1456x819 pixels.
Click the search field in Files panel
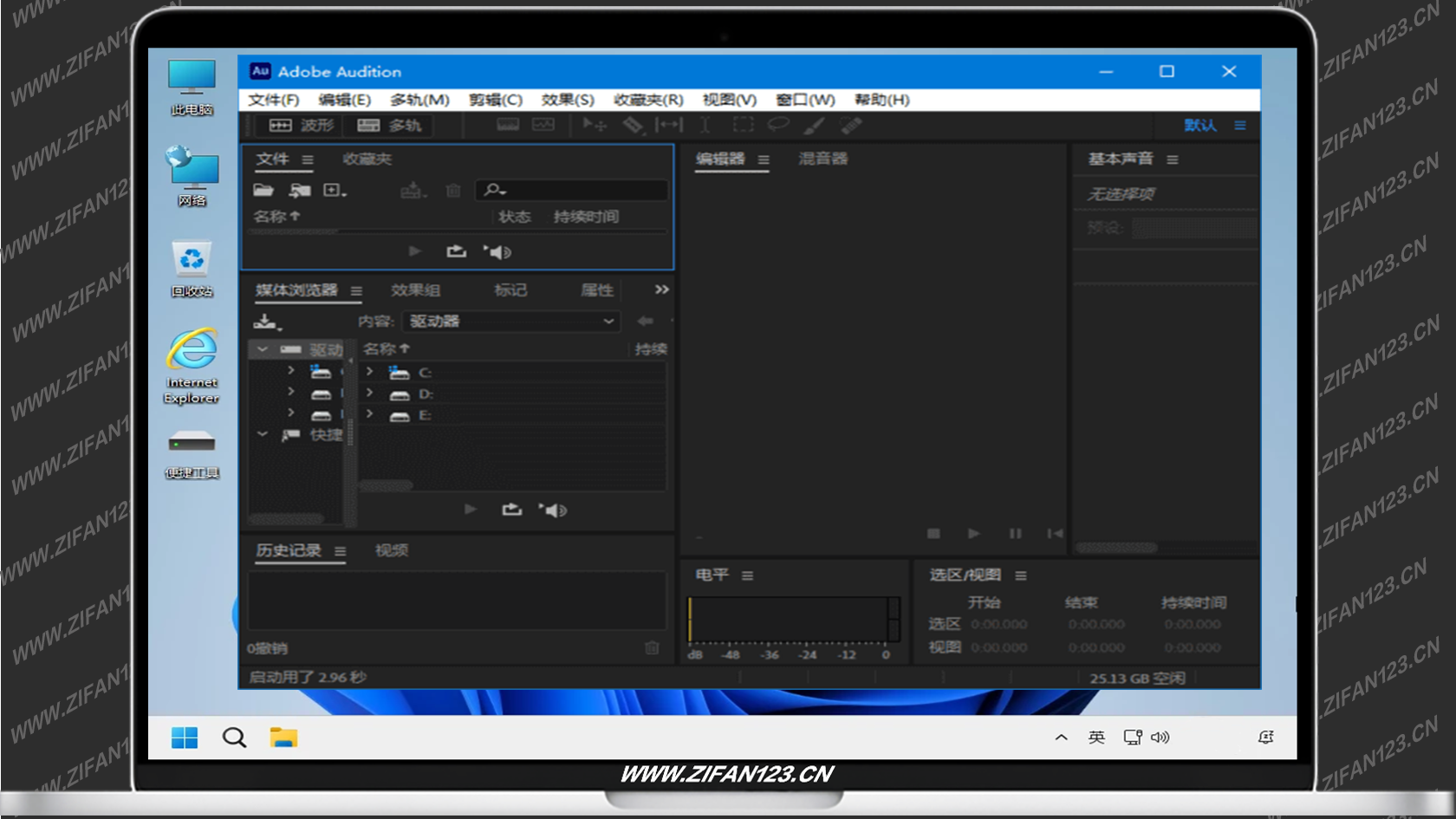pyautogui.click(x=572, y=190)
